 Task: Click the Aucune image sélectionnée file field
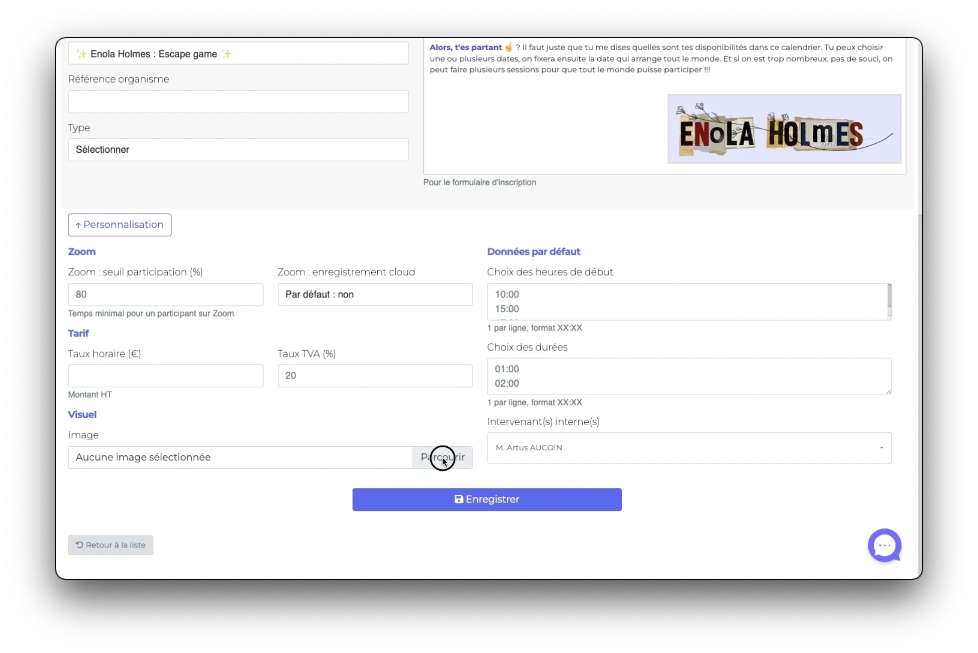tap(240, 457)
